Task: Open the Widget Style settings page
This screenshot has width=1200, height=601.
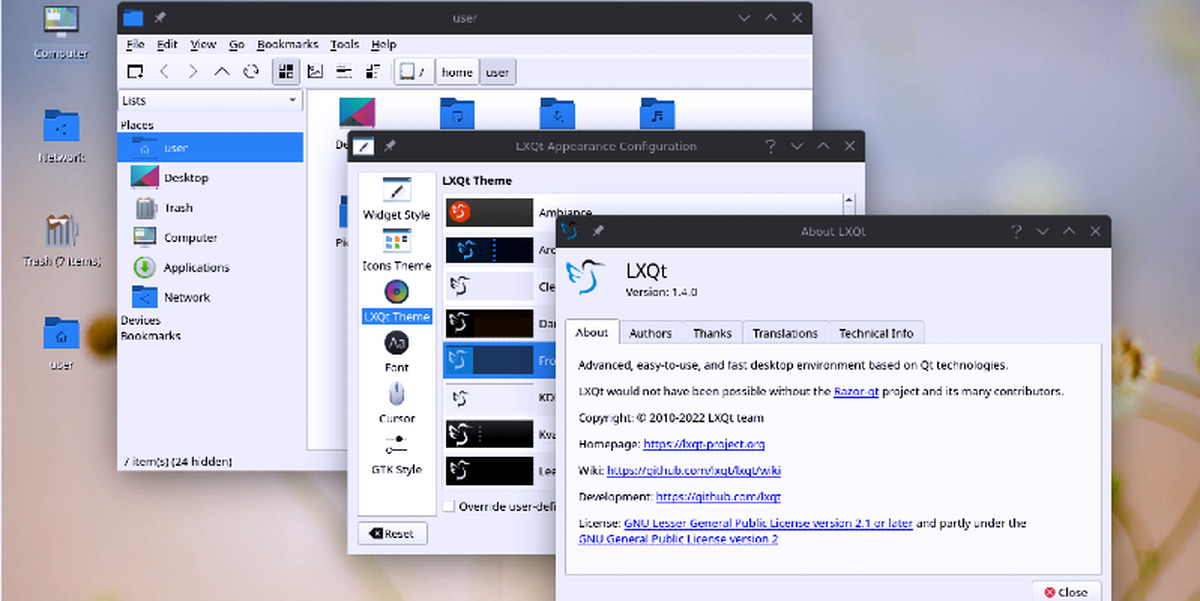Action: (x=396, y=198)
